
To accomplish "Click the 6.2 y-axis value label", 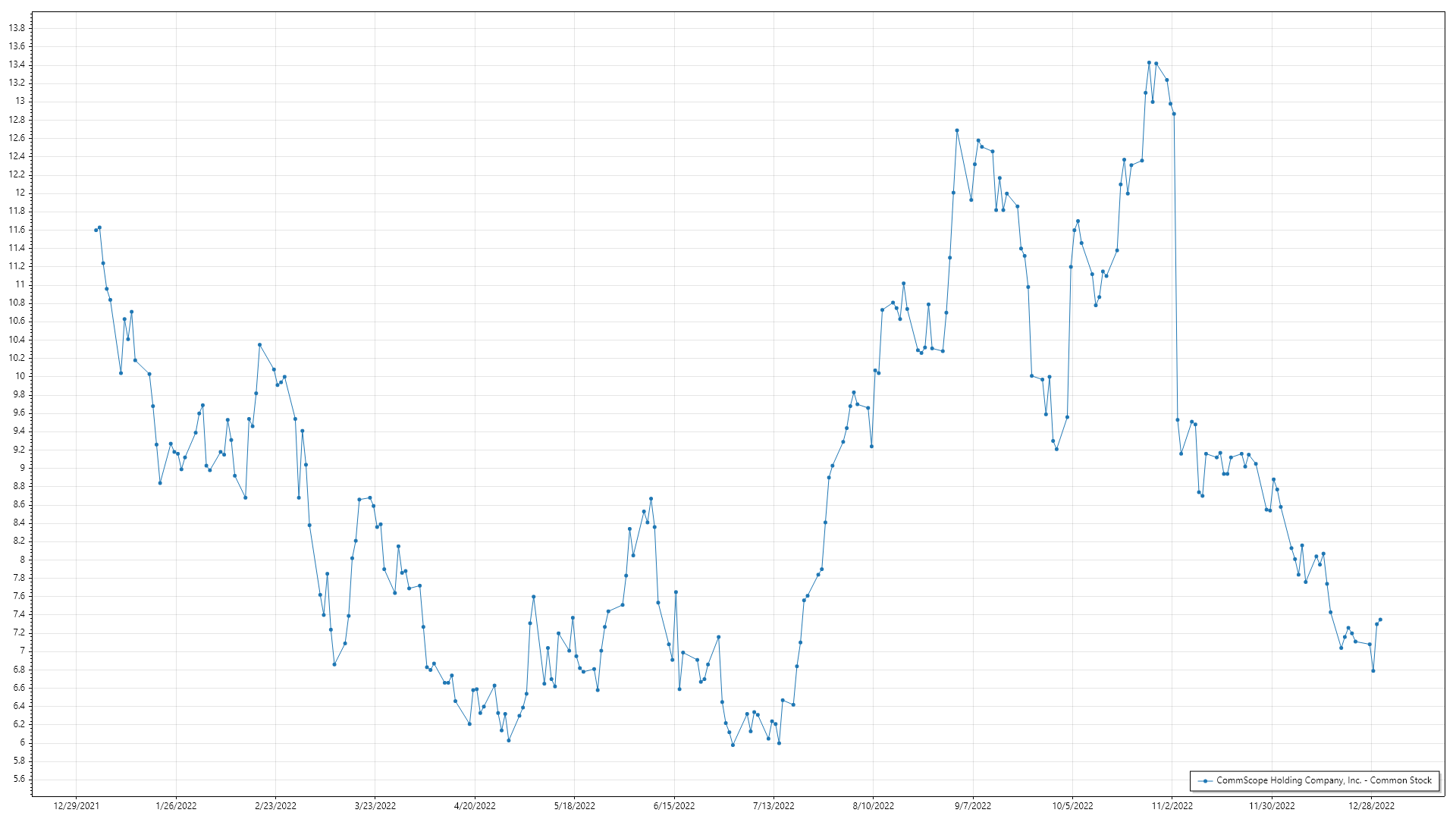I will [19, 724].
